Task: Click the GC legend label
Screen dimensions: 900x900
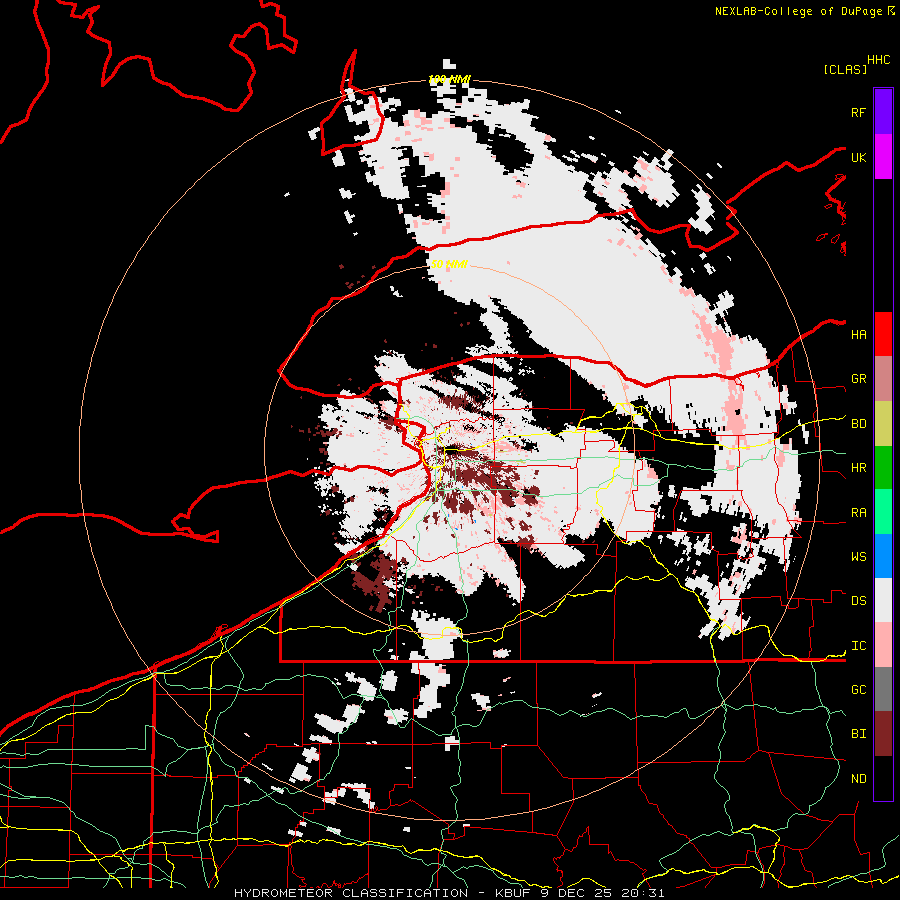Action: point(858,690)
